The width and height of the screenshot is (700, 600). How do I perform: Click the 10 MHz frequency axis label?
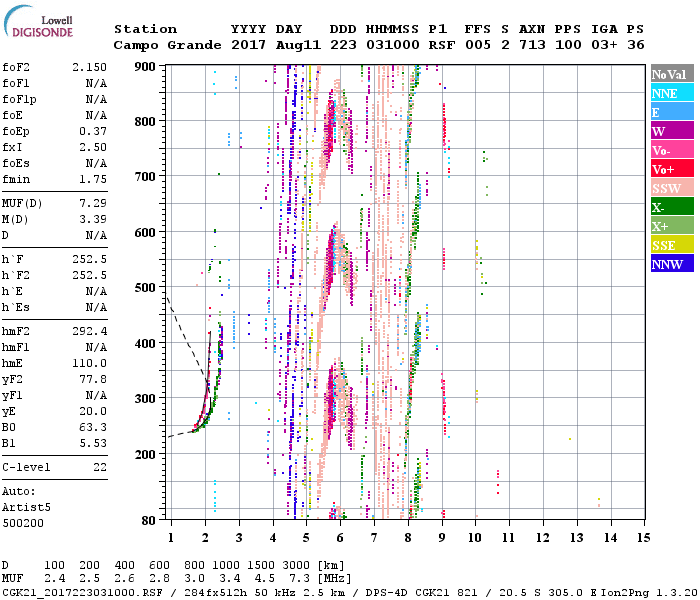tap(475, 538)
